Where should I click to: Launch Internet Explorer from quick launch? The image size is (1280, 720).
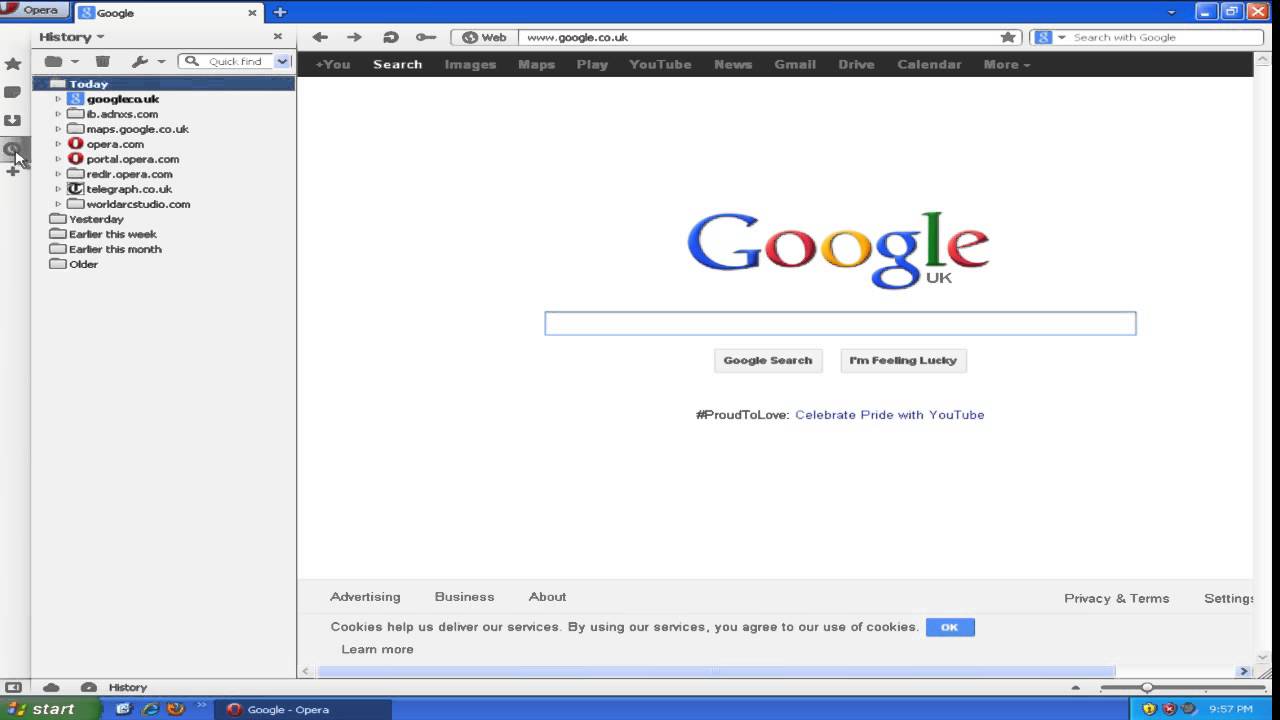point(151,709)
